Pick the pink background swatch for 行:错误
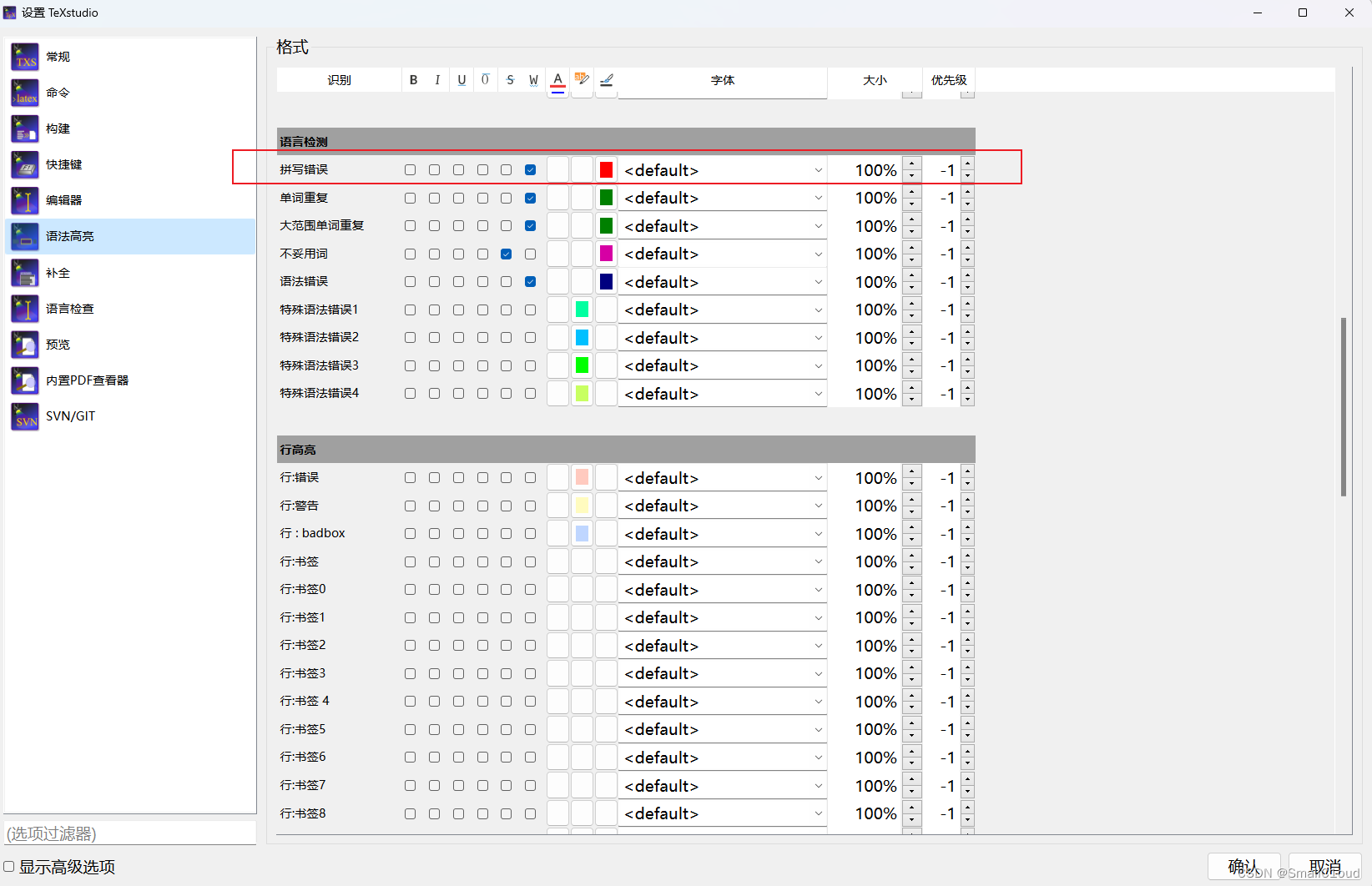This screenshot has height=886, width=1372. point(583,477)
